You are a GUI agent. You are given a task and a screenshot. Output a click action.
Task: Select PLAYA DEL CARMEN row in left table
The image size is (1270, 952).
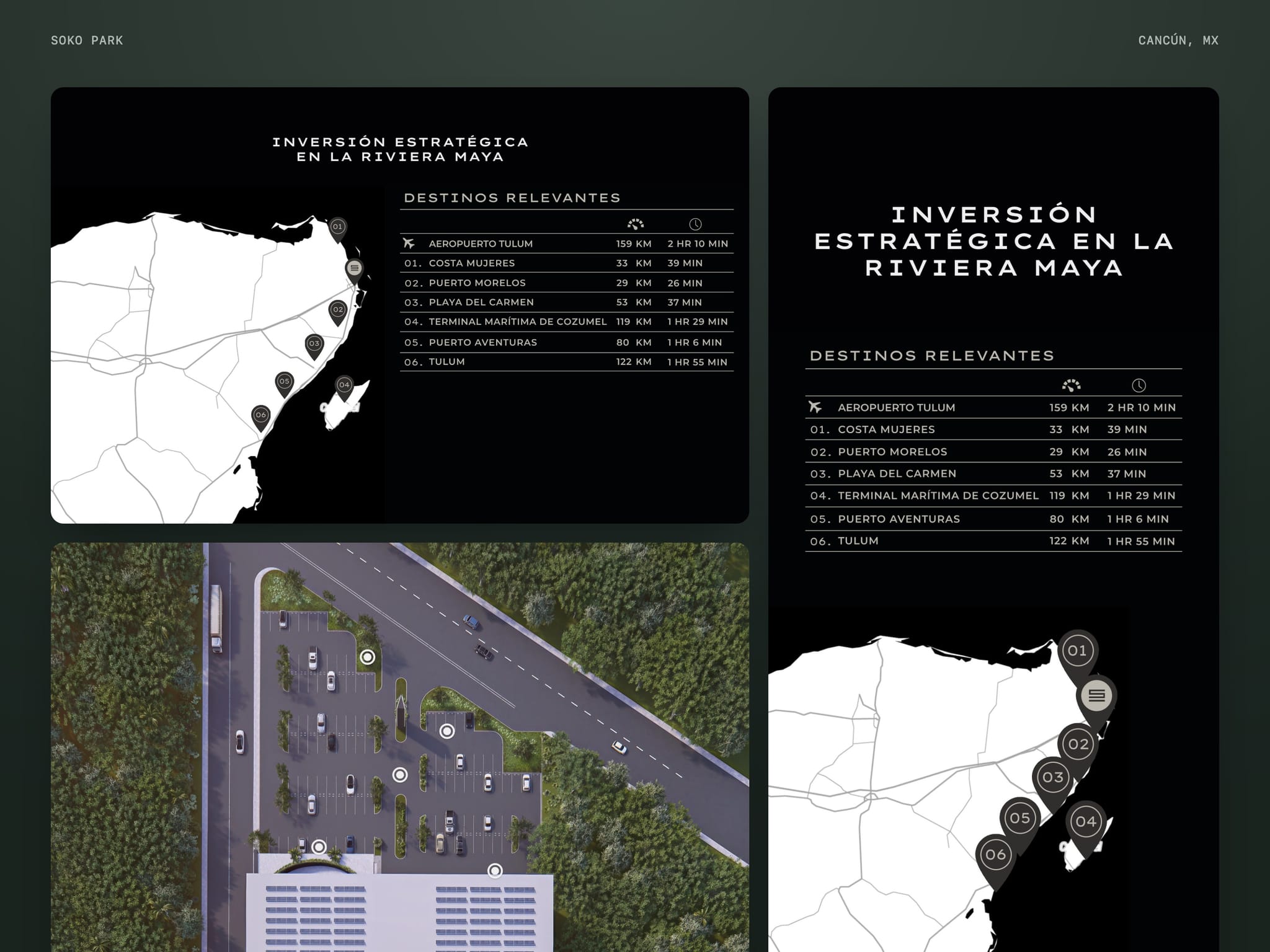click(x=567, y=302)
